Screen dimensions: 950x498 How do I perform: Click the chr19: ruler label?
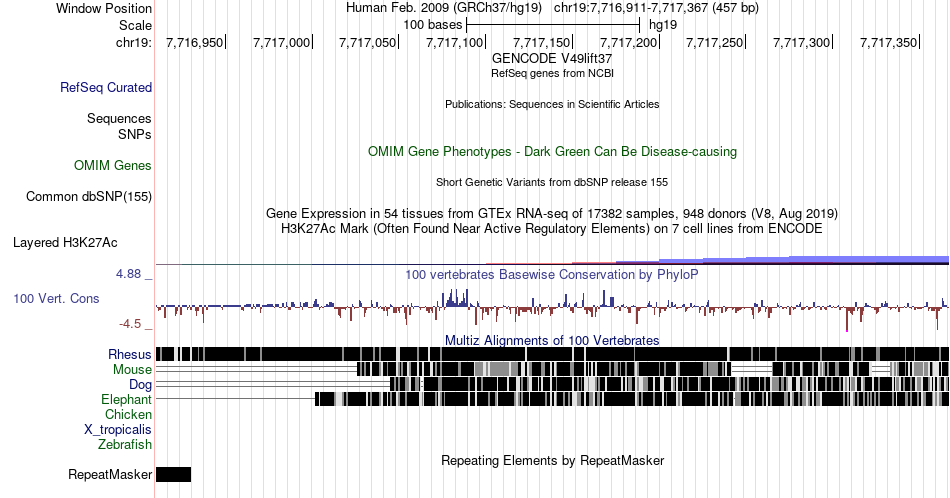pyautogui.click(x=134, y=42)
